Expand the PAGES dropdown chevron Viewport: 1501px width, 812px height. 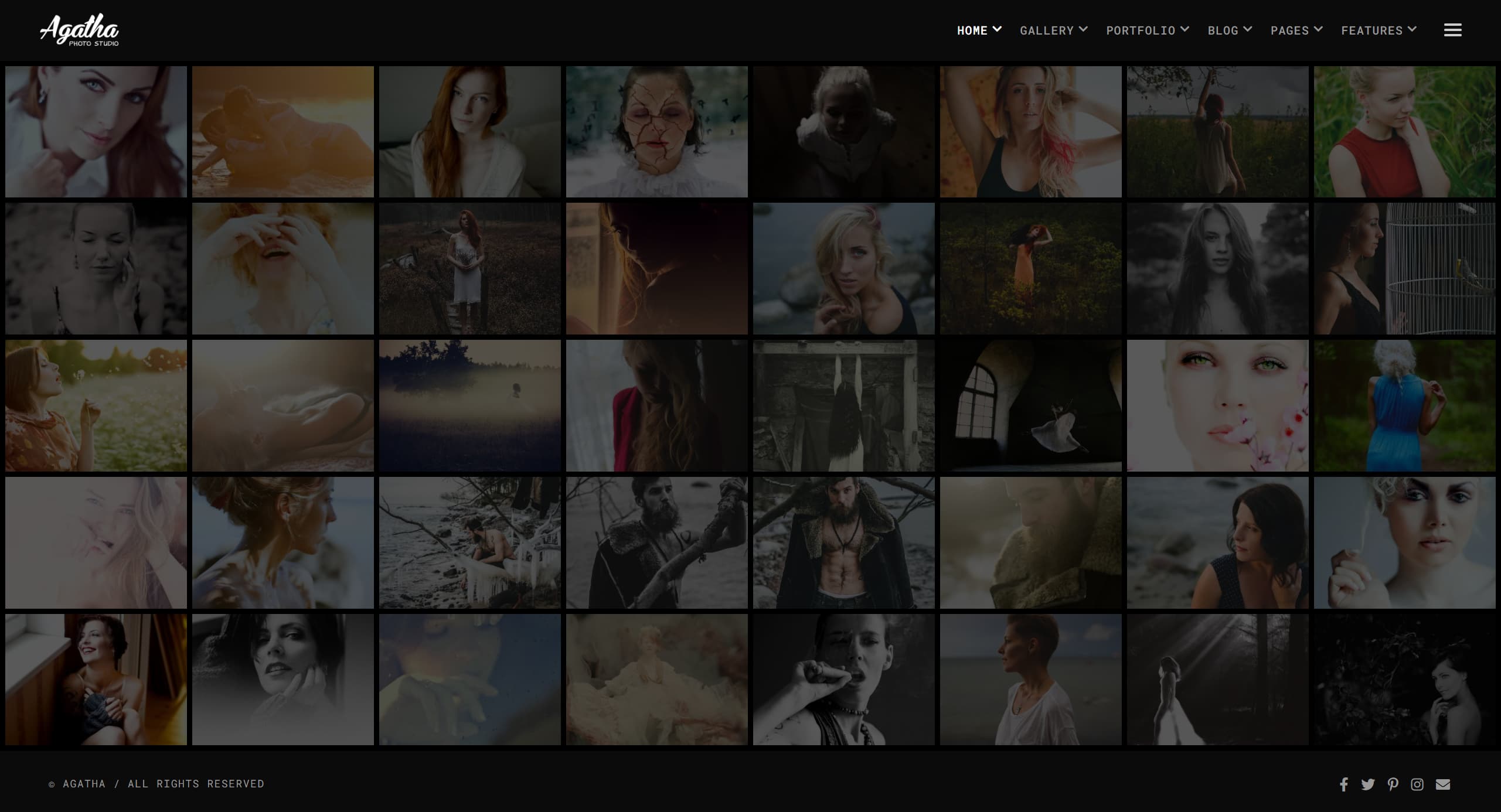pyautogui.click(x=1318, y=29)
